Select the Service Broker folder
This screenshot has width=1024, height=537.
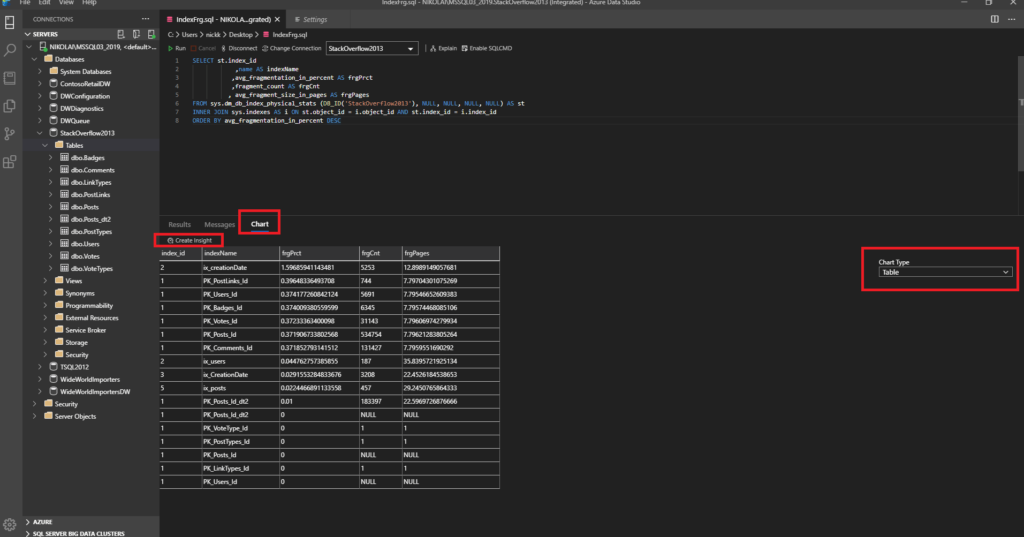click(x=86, y=331)
